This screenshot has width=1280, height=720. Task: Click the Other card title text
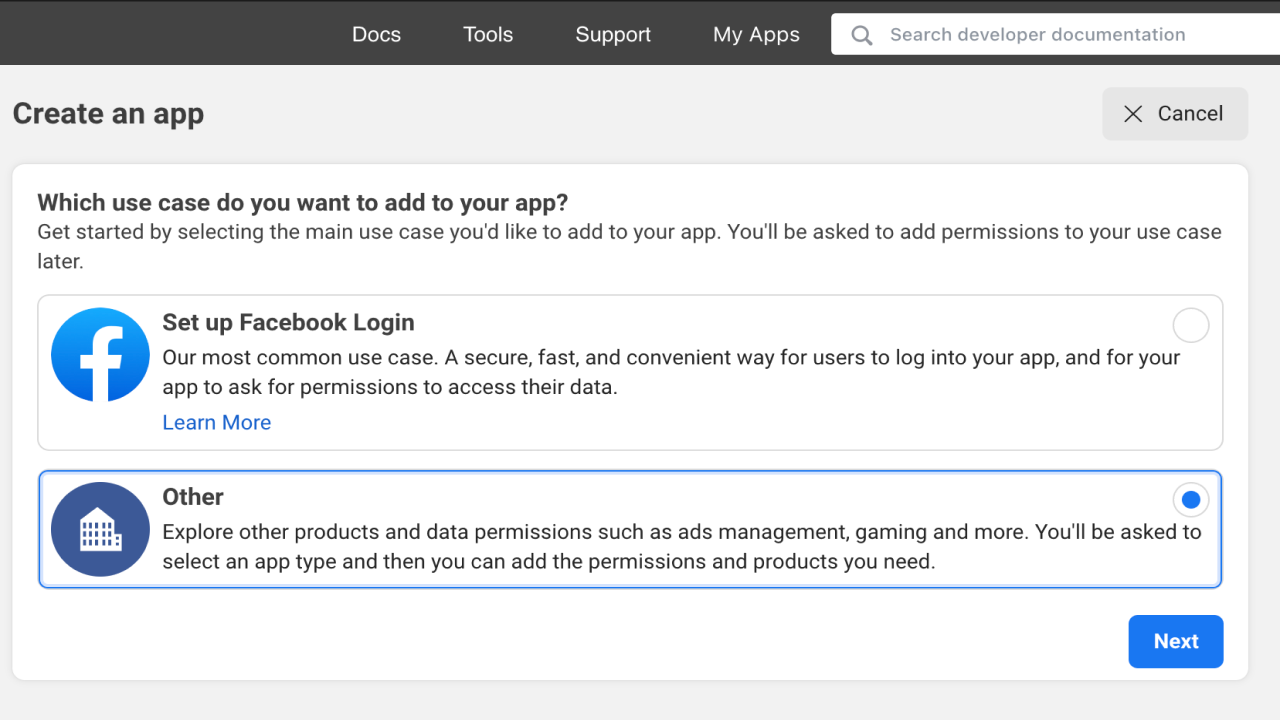193,497
